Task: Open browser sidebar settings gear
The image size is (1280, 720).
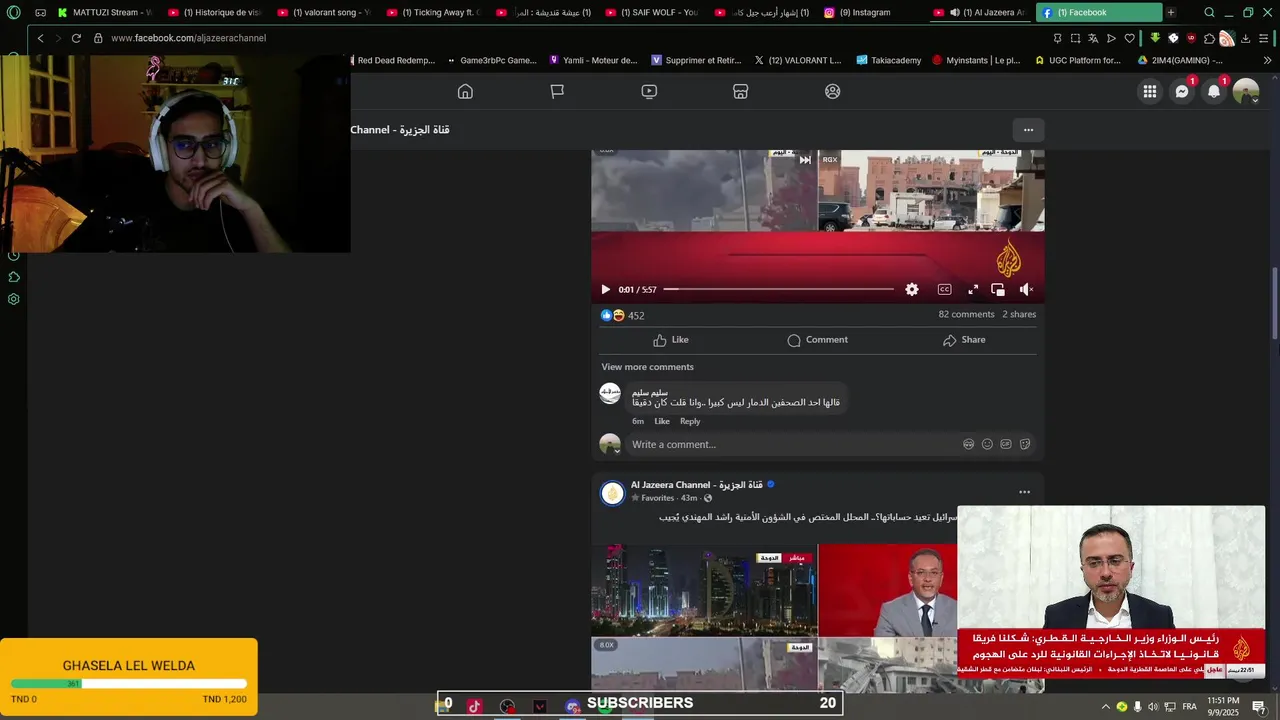Action: tap(14, 299)
